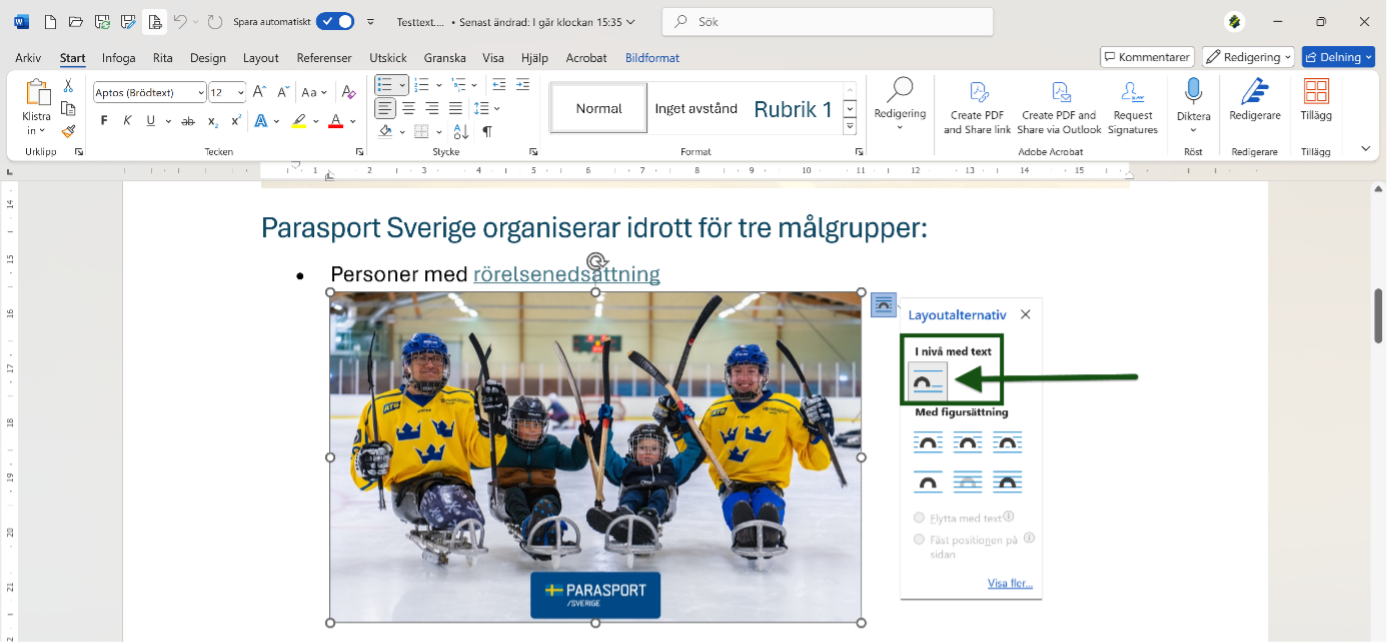The height and width of the screenshot is (644, 1390).
Task: Switch to the Granska tab
Action: 445,58
